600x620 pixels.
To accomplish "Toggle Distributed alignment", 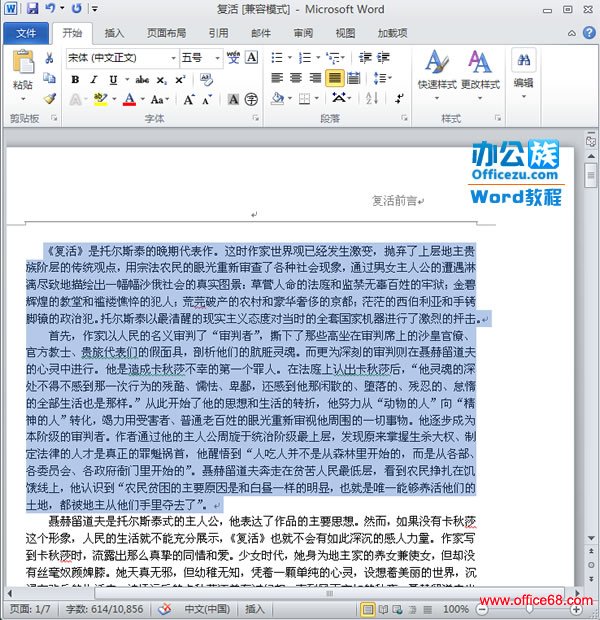I will [x=354, y=78].
